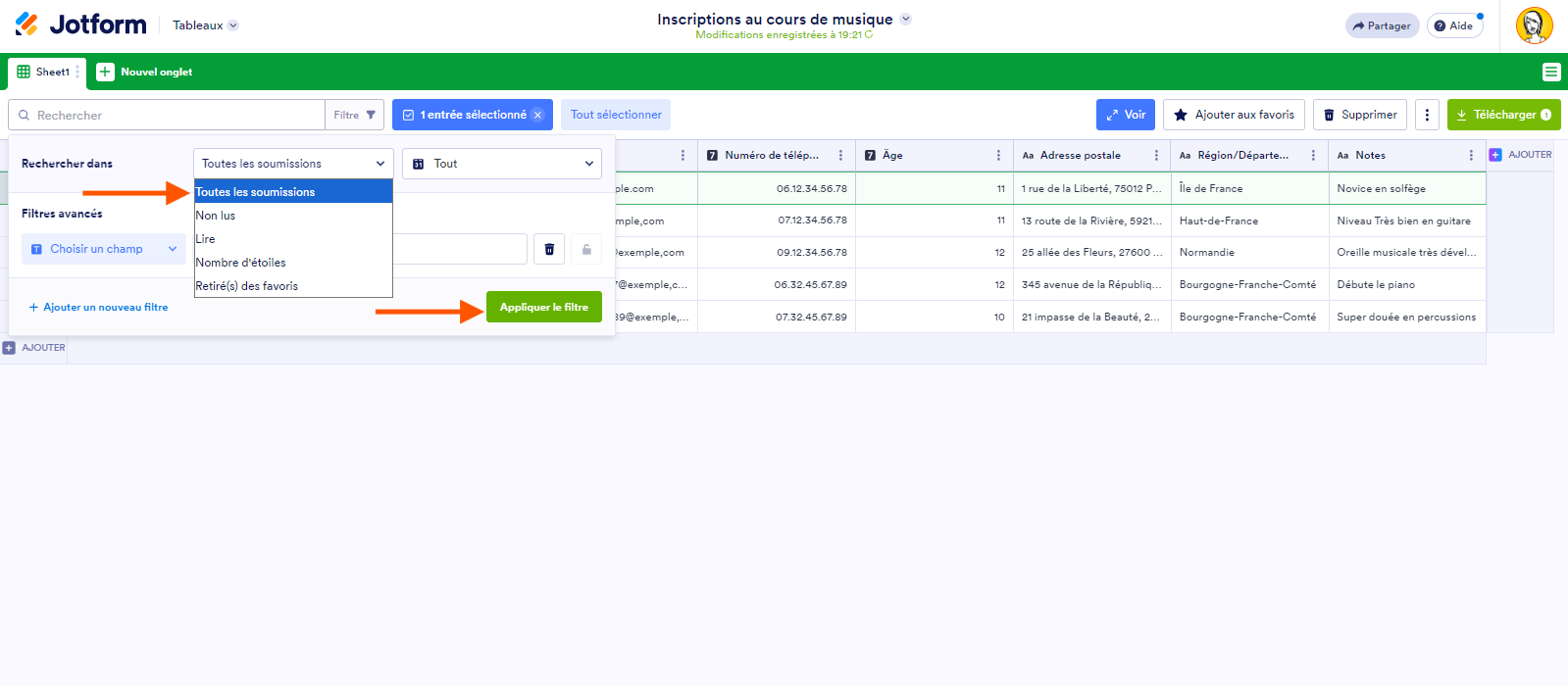Select Retiré(s) des favoris option
1568x686 pixels.
point(293,286)
